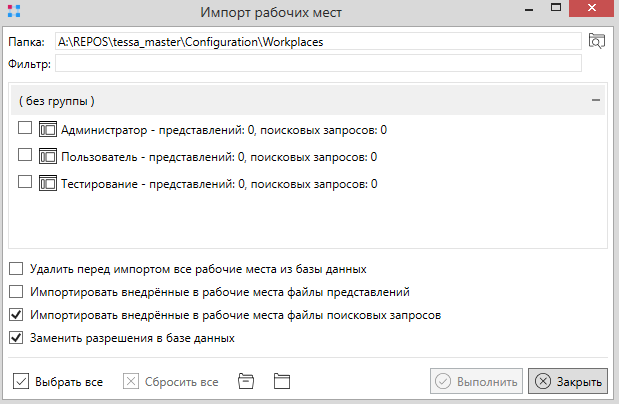Click the browse folder icon next to path
Screen dimensions: 619x404
[x=597, y=41]
